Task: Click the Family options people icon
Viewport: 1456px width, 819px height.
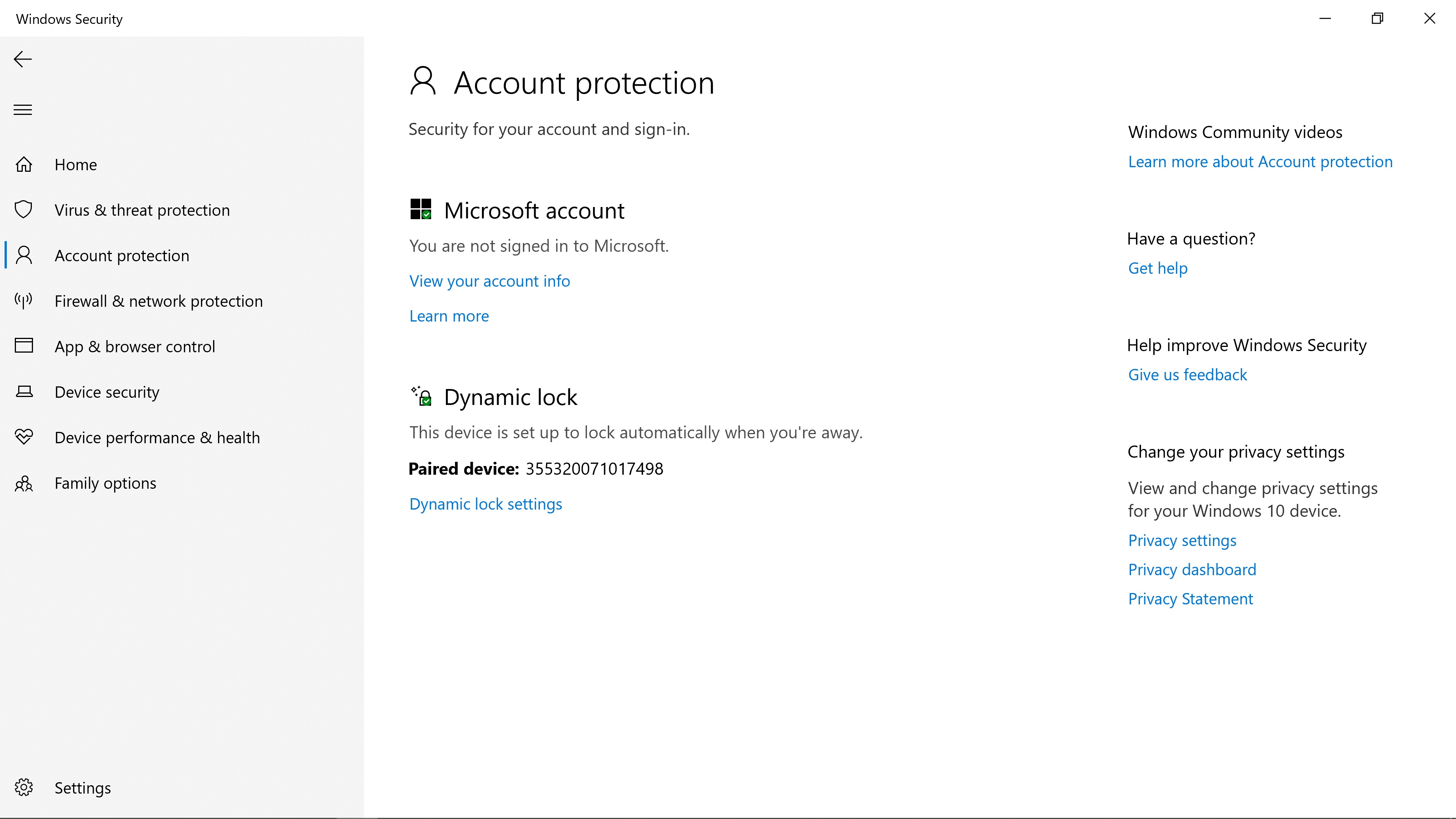Action: [24, 483]
